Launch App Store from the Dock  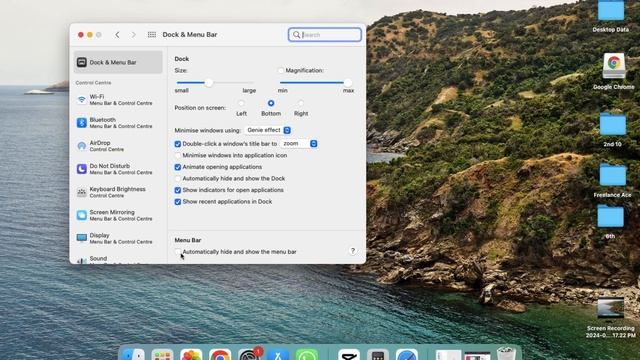pos(278,355)
